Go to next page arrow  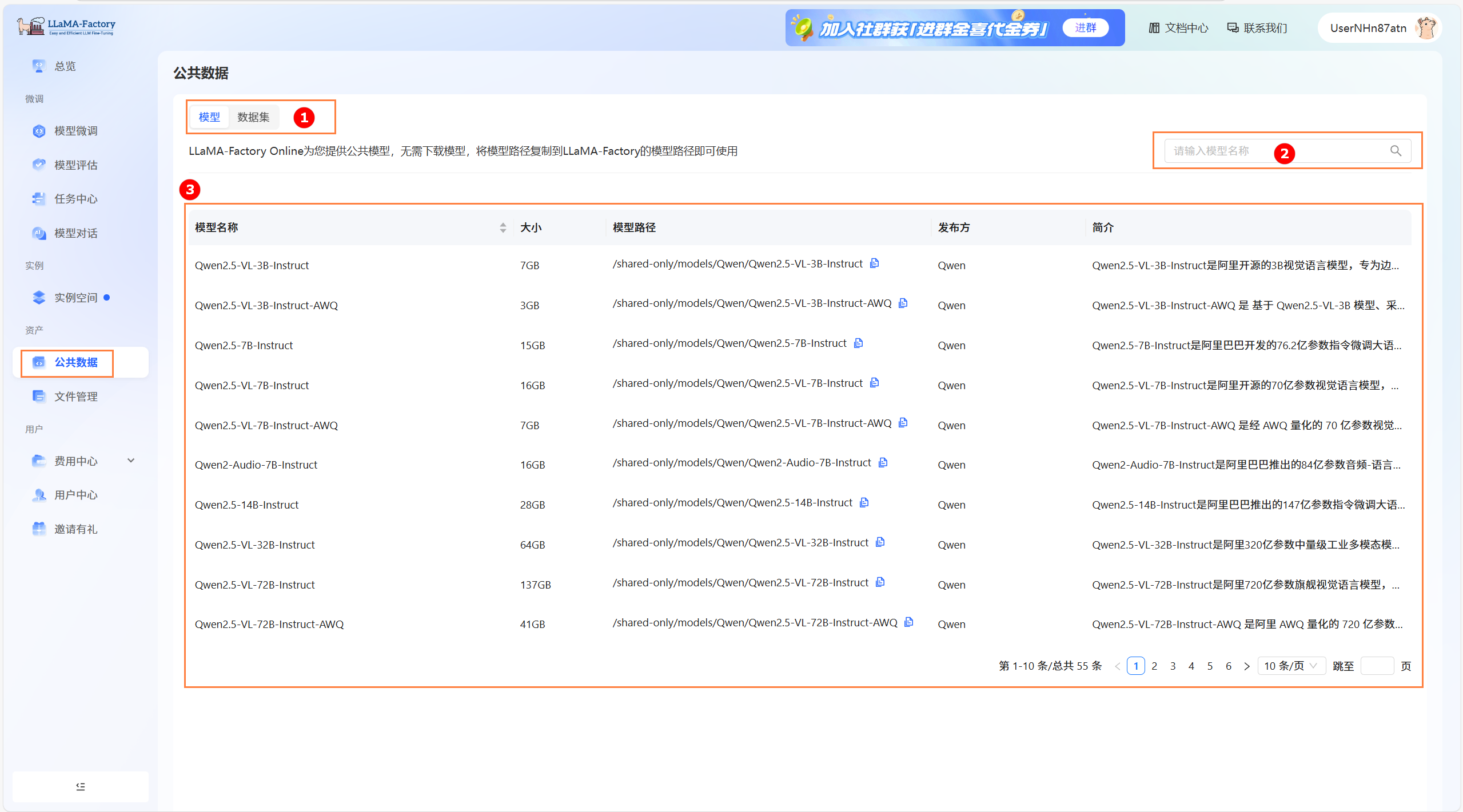1247,666
